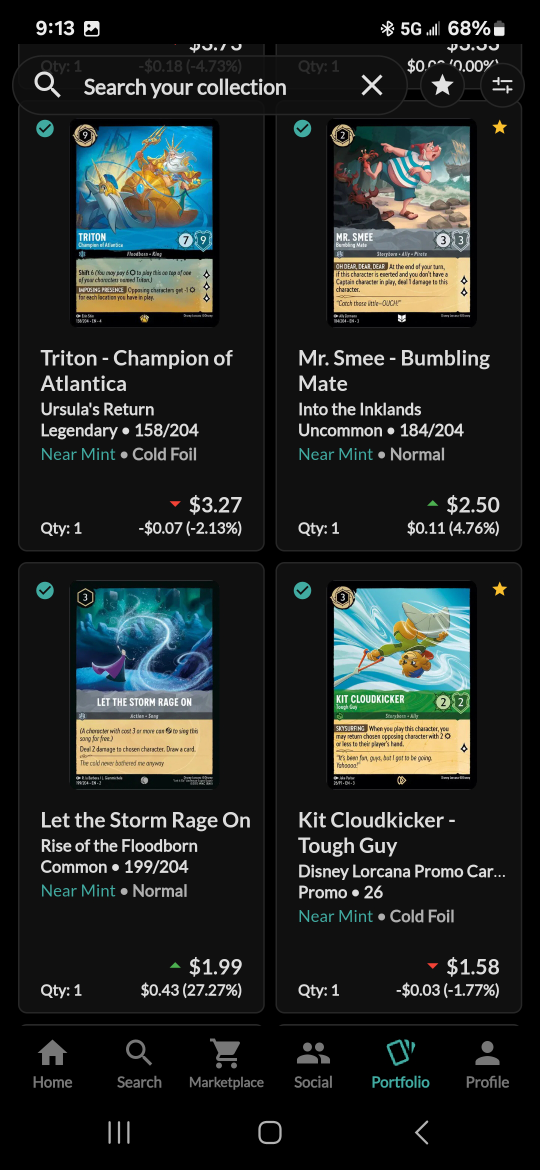Uncheck Let the Storm Rage On checkmark
Screen dimensions: 540x1170
pos(45,591)
